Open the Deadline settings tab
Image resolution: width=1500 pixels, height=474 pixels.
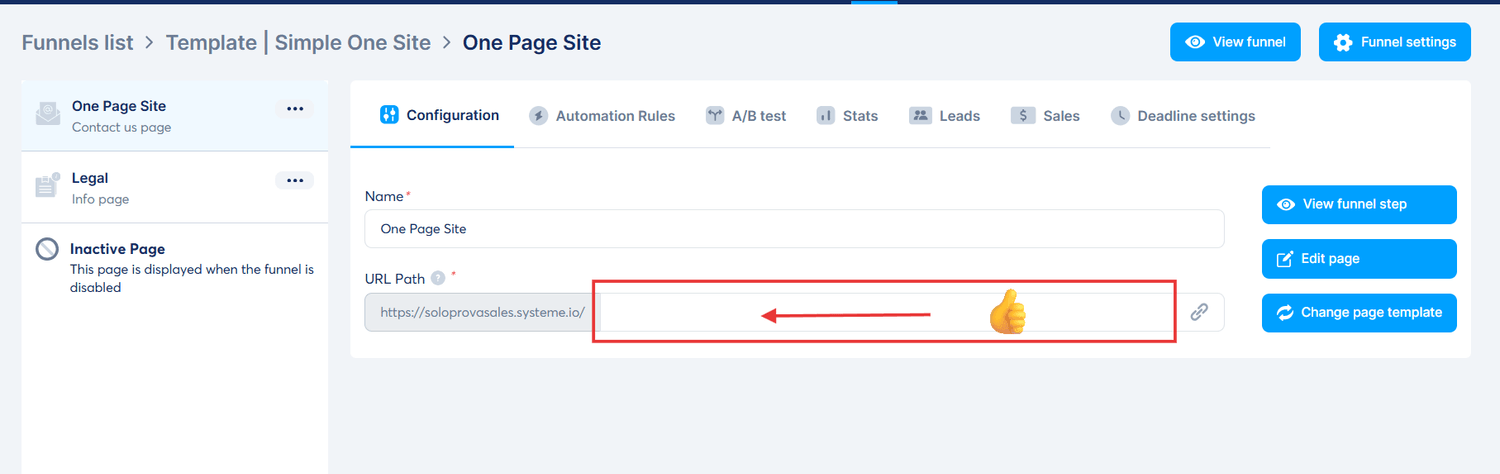point(1183,116)
